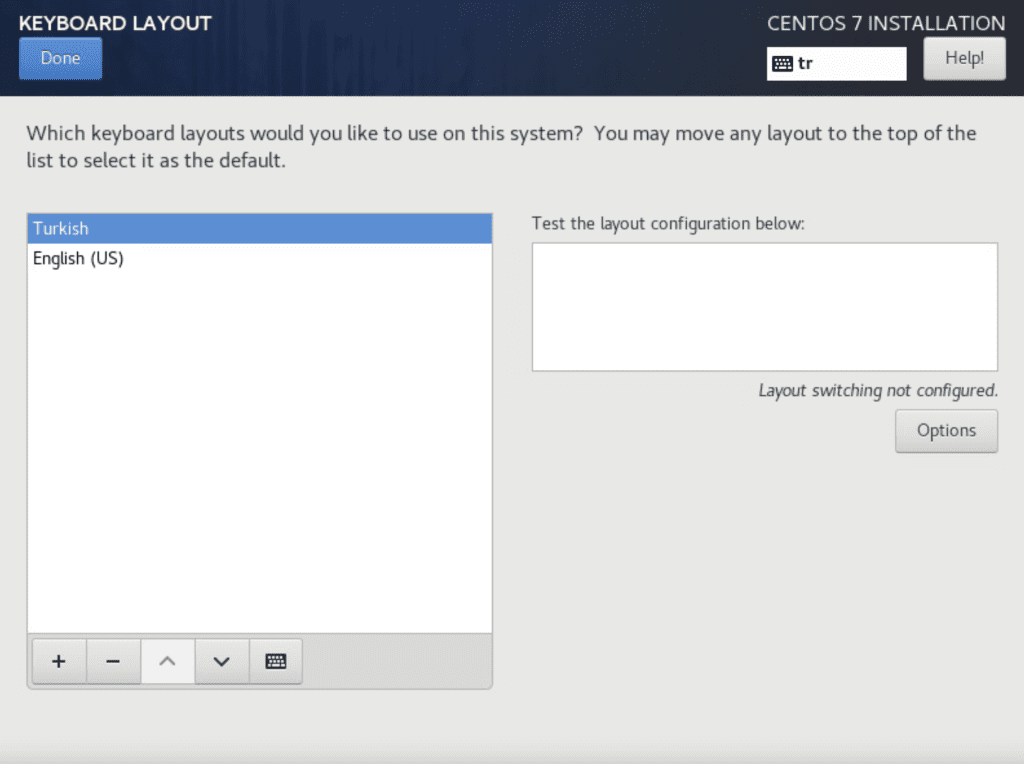Open layout switching Options

pos(946,430)
